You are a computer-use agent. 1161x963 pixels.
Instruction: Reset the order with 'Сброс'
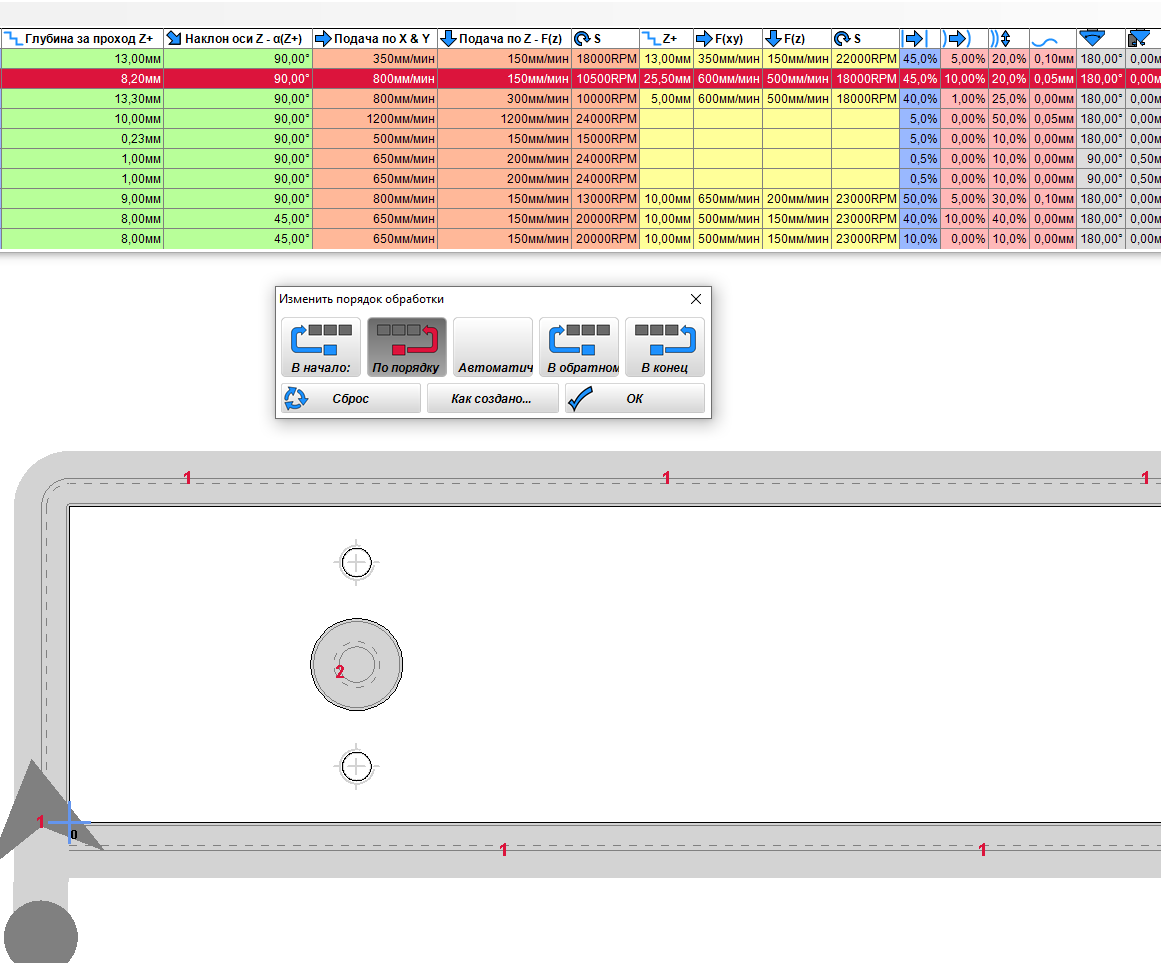pos(351,398)
